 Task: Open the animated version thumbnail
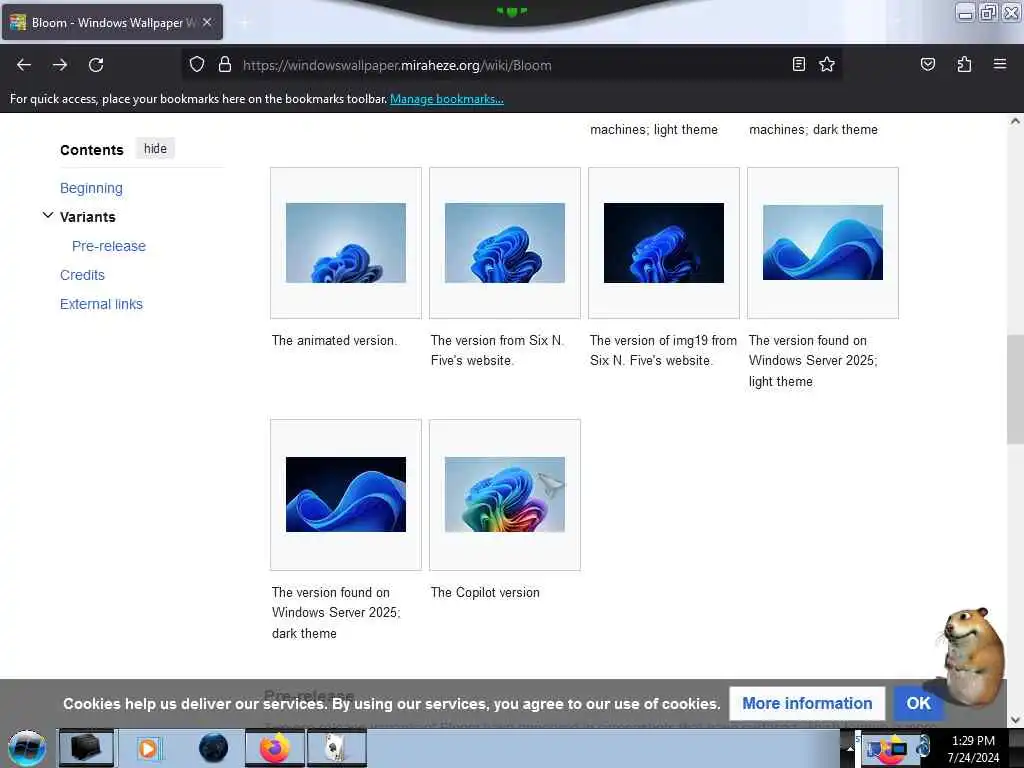coord(345,242)
